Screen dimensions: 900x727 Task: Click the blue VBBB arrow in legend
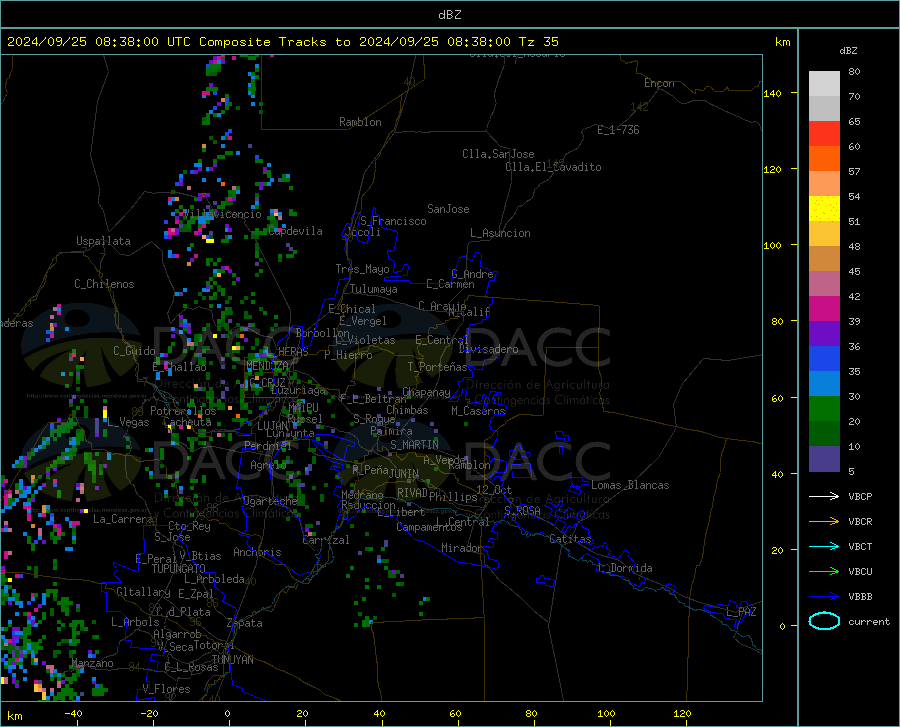tap(824, 597)
